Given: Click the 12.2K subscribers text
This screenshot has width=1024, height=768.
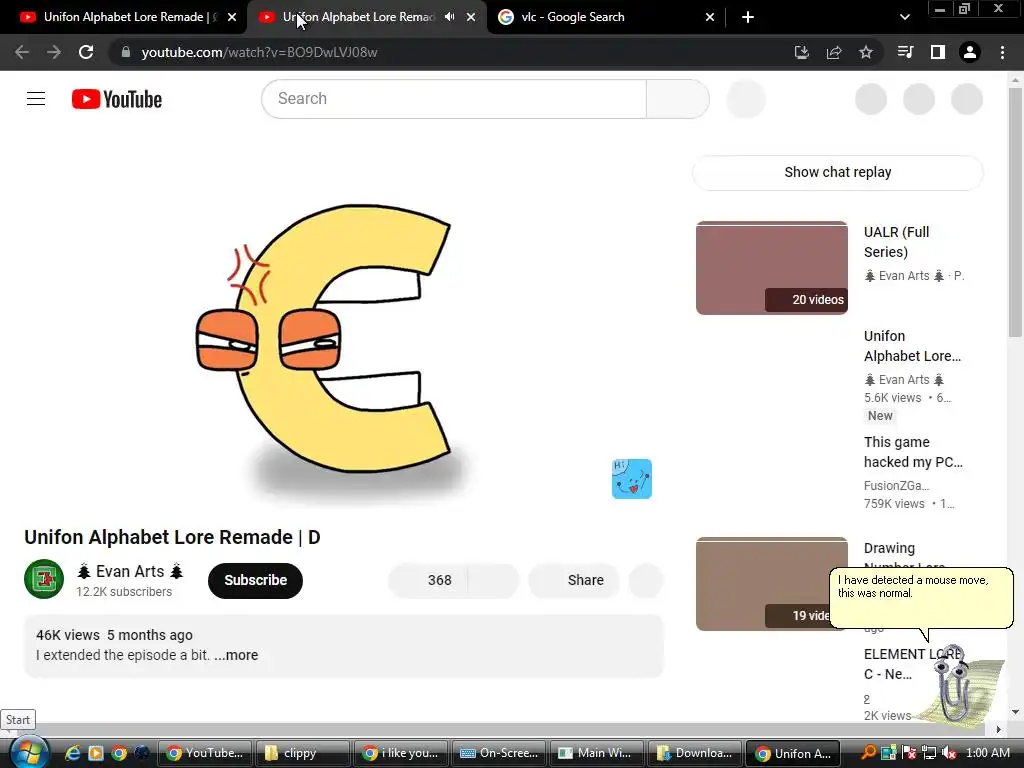Looking at the screenshot, I should click(124, 592).
